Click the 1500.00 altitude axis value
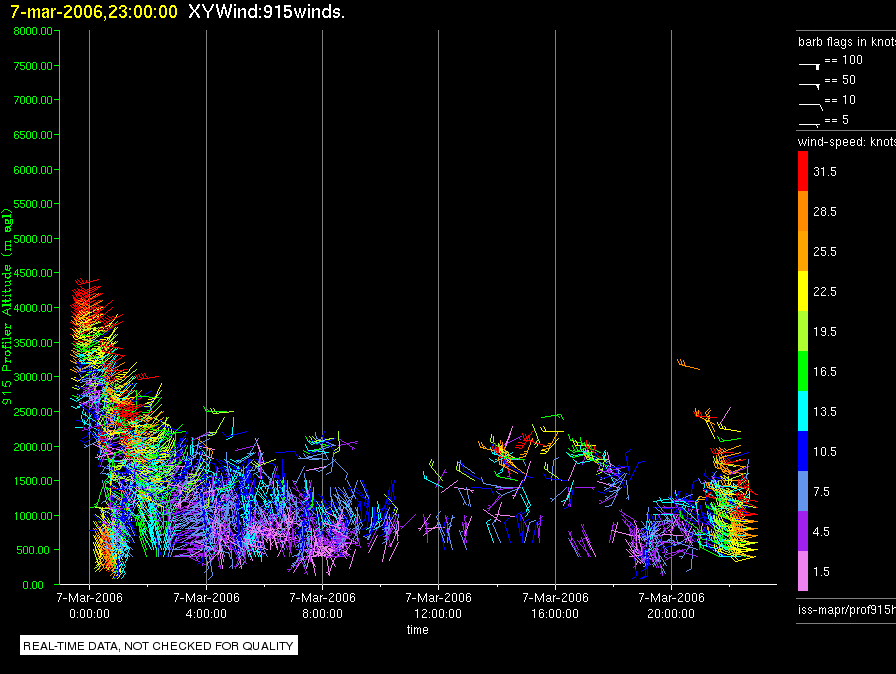896x674 pixels. 33,481
